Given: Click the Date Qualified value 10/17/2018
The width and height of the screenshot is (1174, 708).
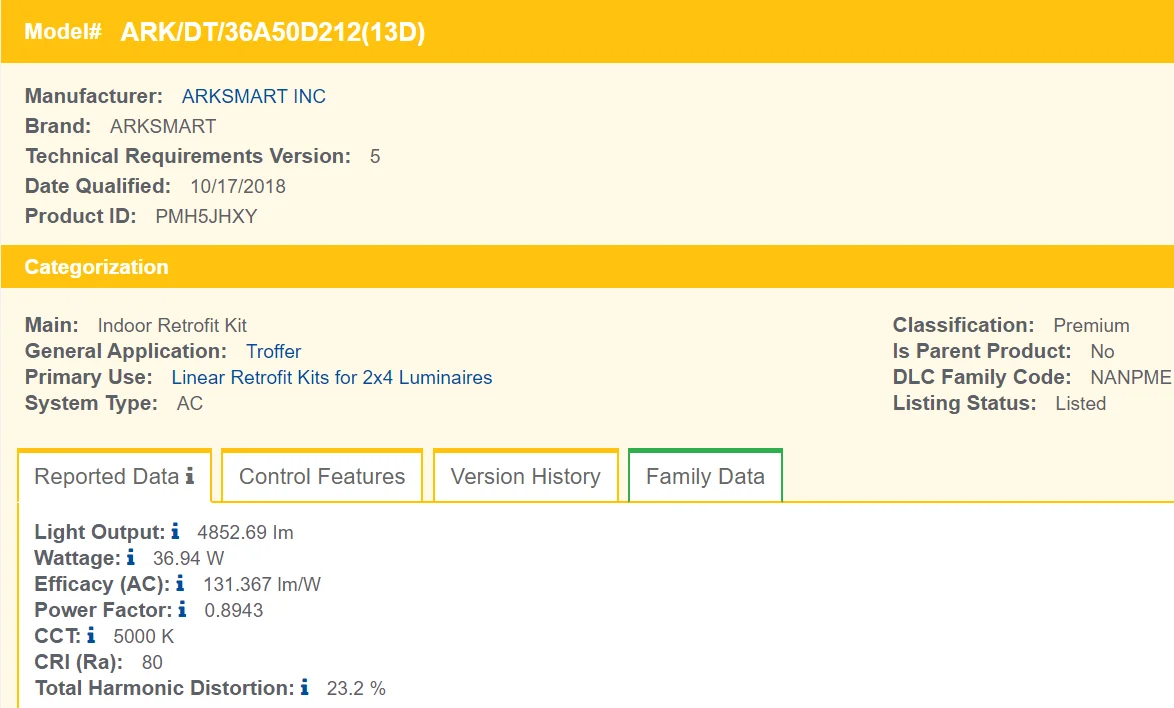Looking at the screenshot, I should pyautogui.click(x=237, y=186).
